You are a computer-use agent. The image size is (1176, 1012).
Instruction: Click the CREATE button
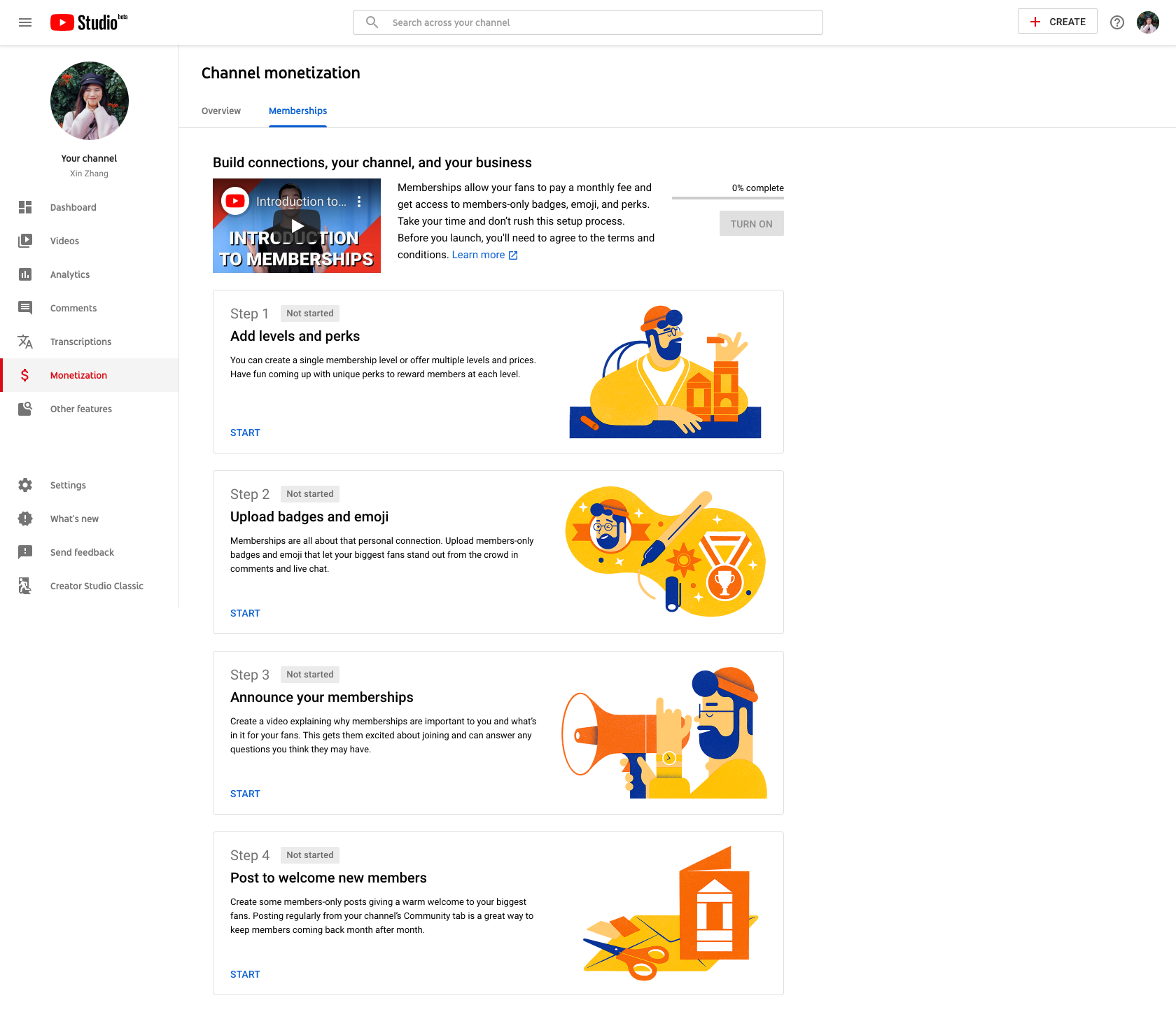(x=1057, y=21)
